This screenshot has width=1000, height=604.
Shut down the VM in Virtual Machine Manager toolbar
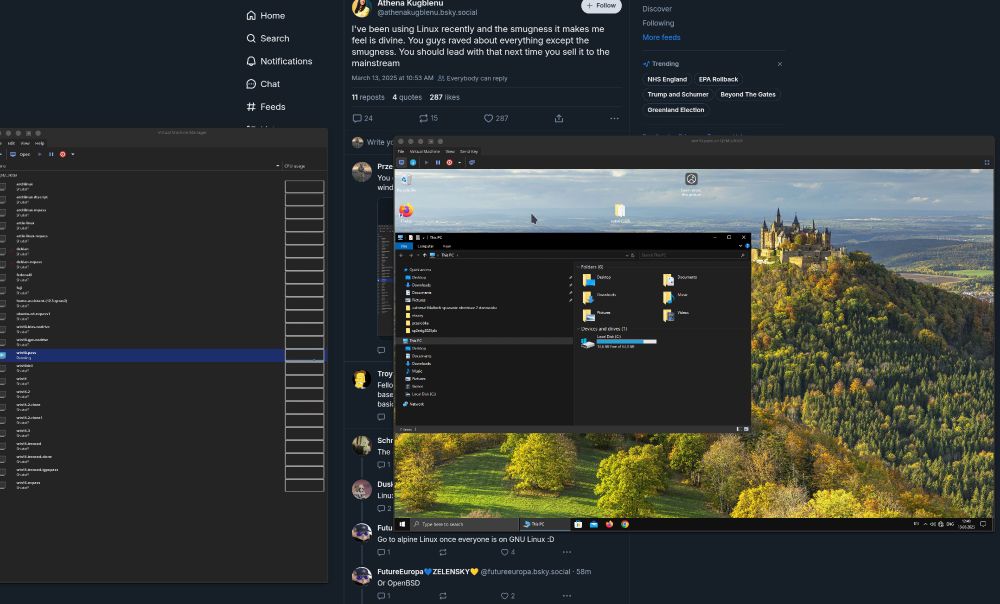click(x=62, y=154)
